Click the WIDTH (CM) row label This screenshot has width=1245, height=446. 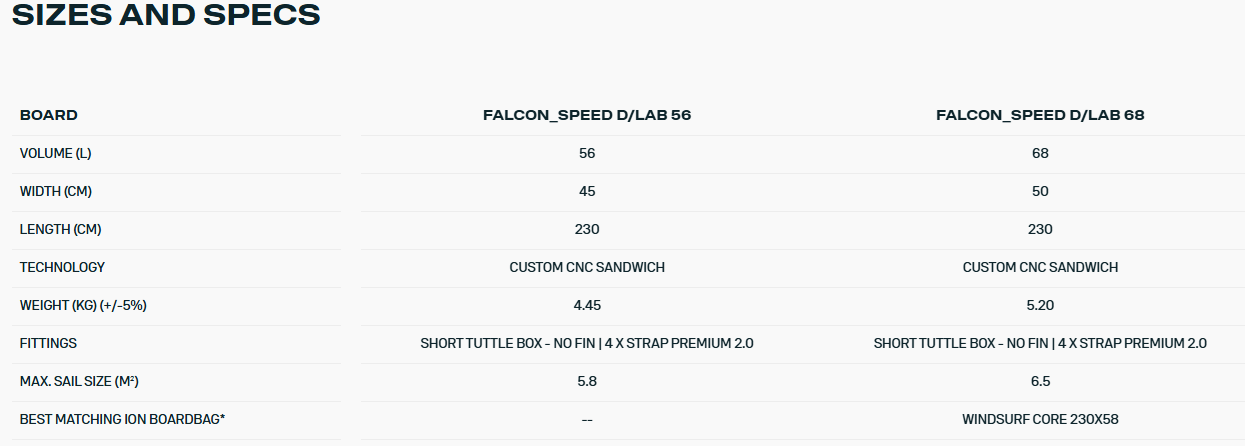click(x=56, y=191)
